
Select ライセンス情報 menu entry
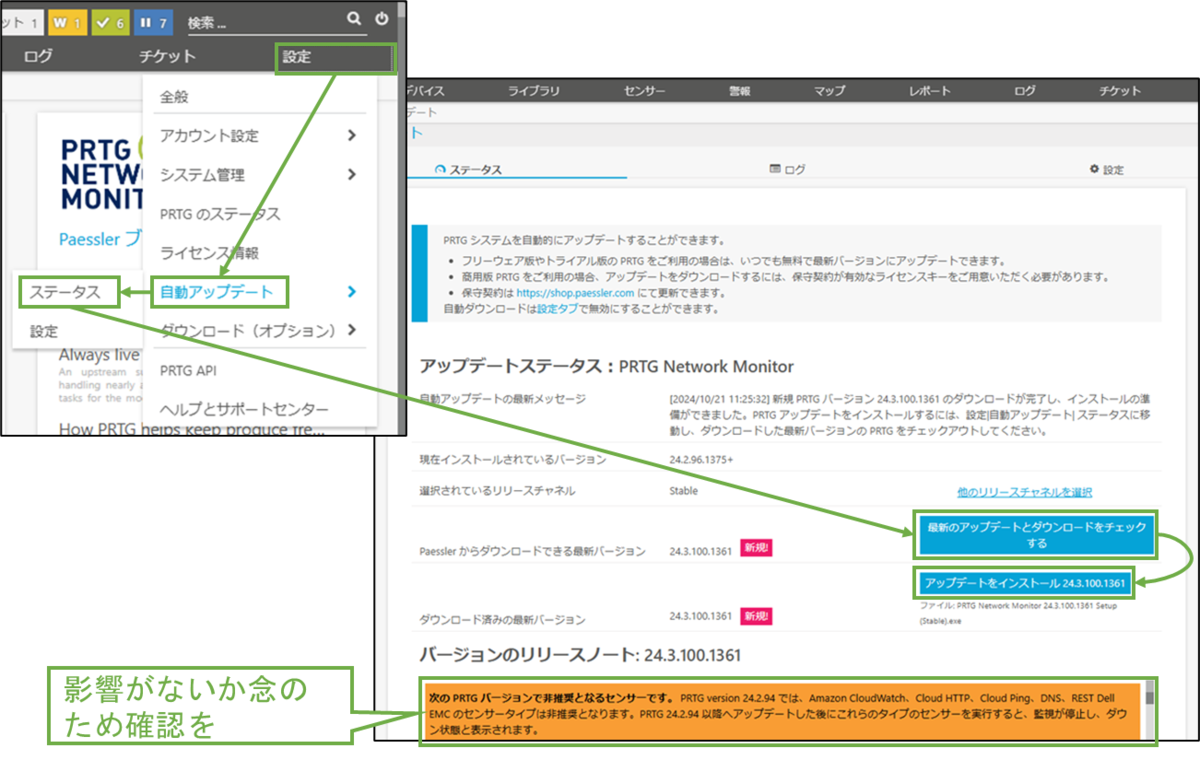coord(209,253)
